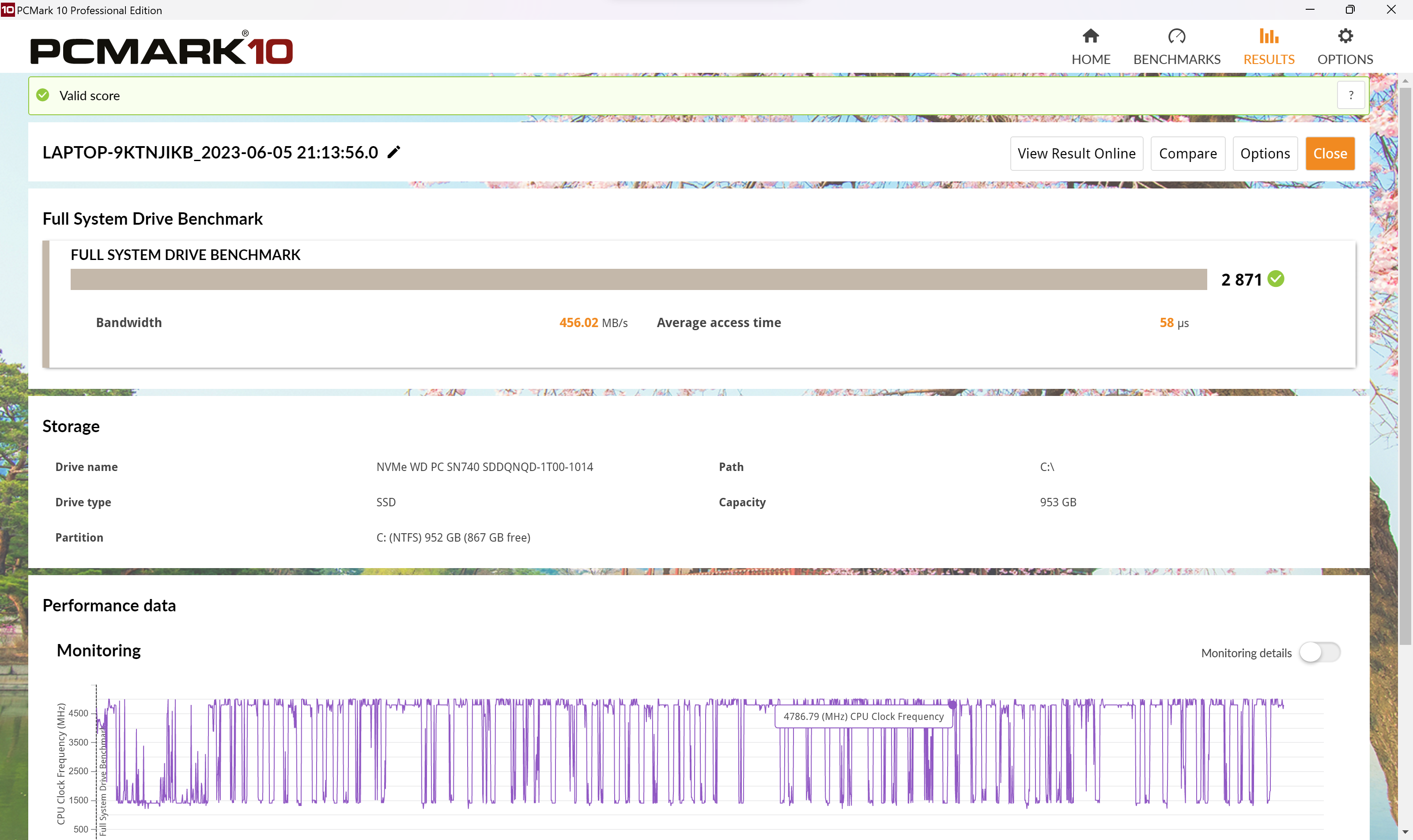The width and height of the screenshot is (1413, 840).
Task: Click the green checkmark beside score 2 871
Action: (1276, 279)
